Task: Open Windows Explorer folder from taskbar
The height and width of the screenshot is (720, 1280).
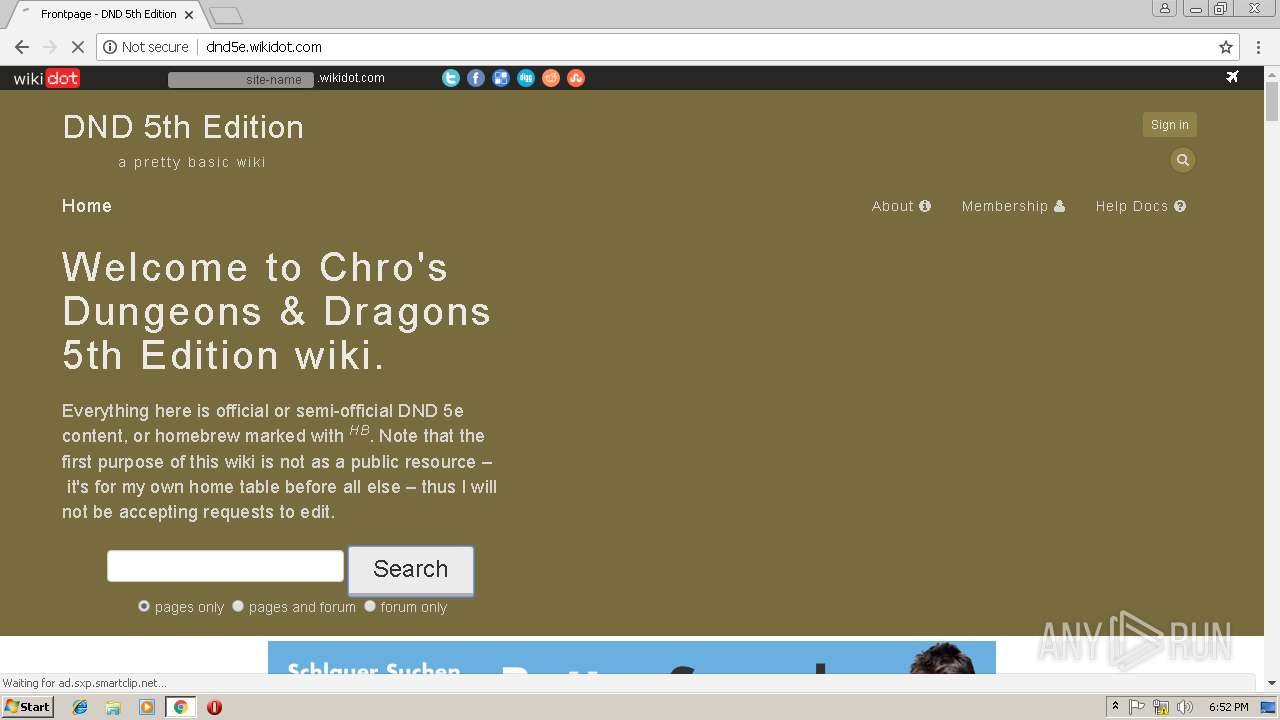Action: pos(113,707)
